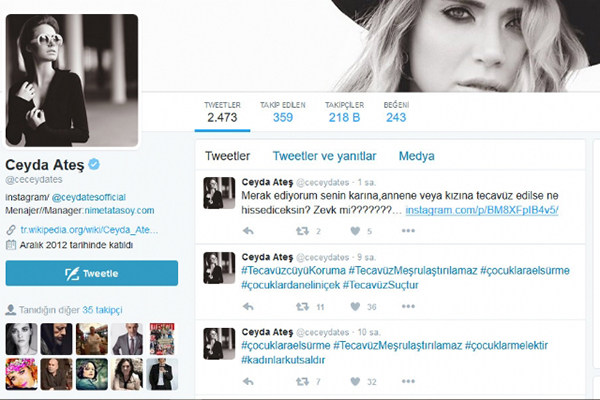Open the large profile photo
The width and height of the screenshot is (600, 400).
tap(72, 80)
